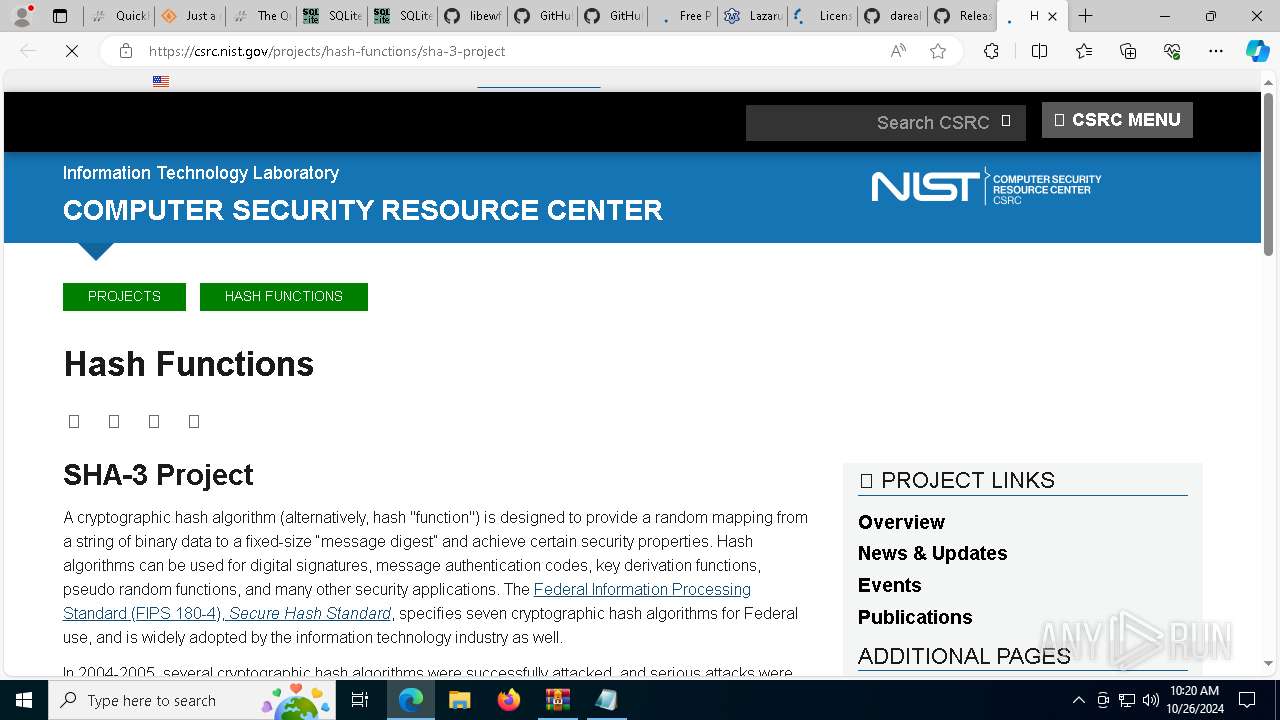Image resolution: width=1280 pixels, height=720 pixels.
Task: Click the browser profile avatar
Action: pos(22,16)
